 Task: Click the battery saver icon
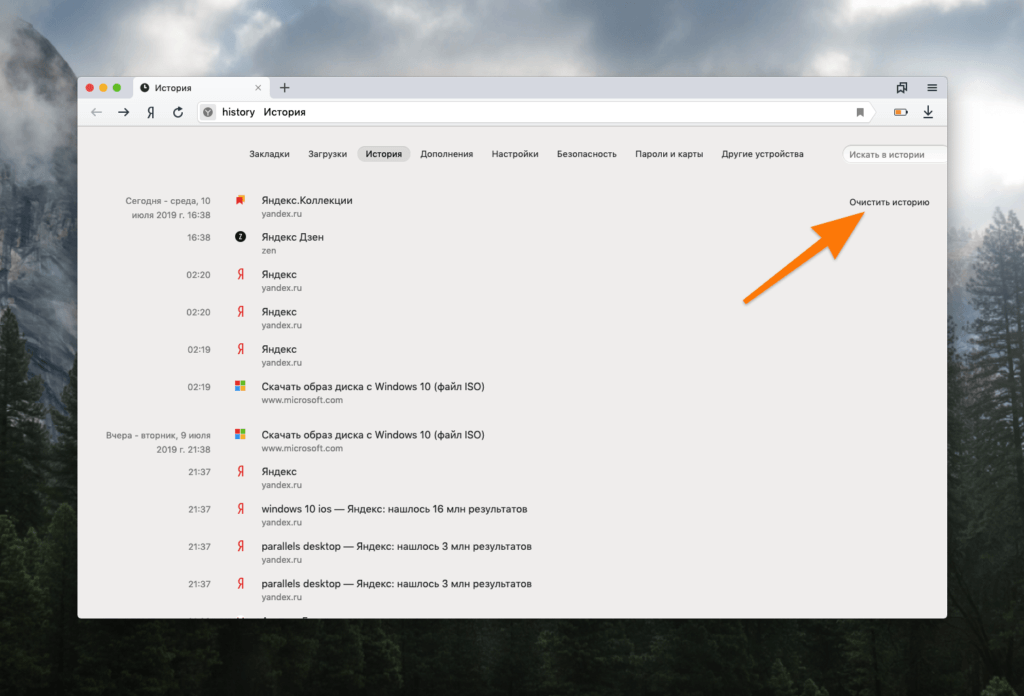tap(900, 112)
